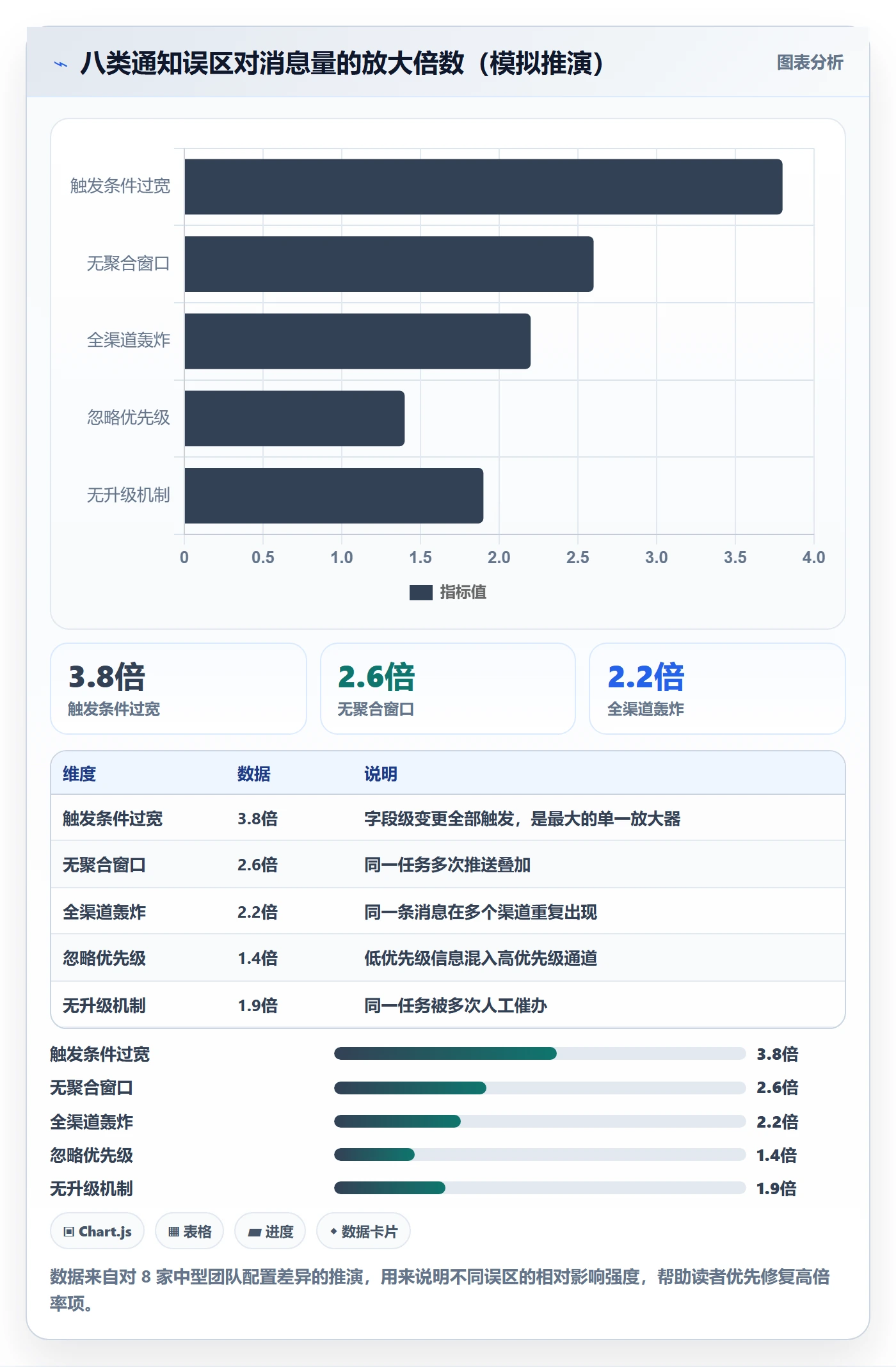
Task: Click the 数据卡片 tag diamond icon
Action: click(333, 1231)
